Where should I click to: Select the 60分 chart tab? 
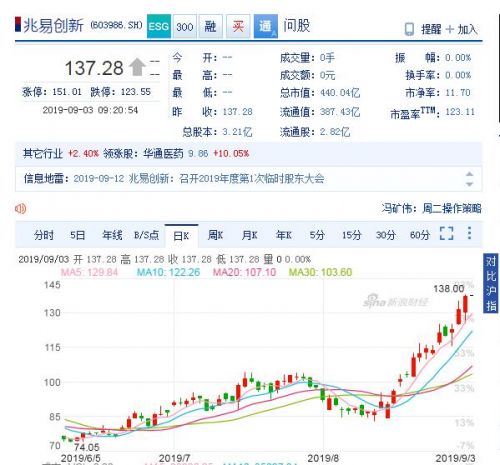(x=420, y=235)
